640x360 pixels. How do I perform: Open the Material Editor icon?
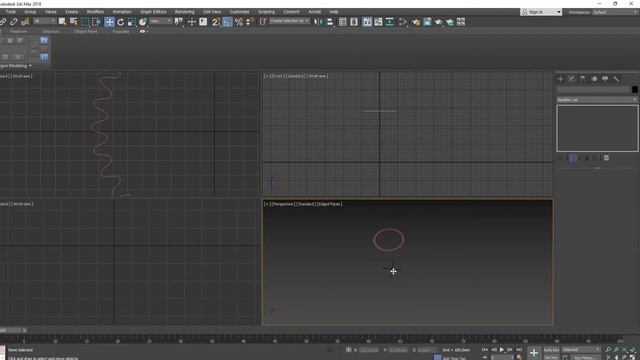pos(403,22)
